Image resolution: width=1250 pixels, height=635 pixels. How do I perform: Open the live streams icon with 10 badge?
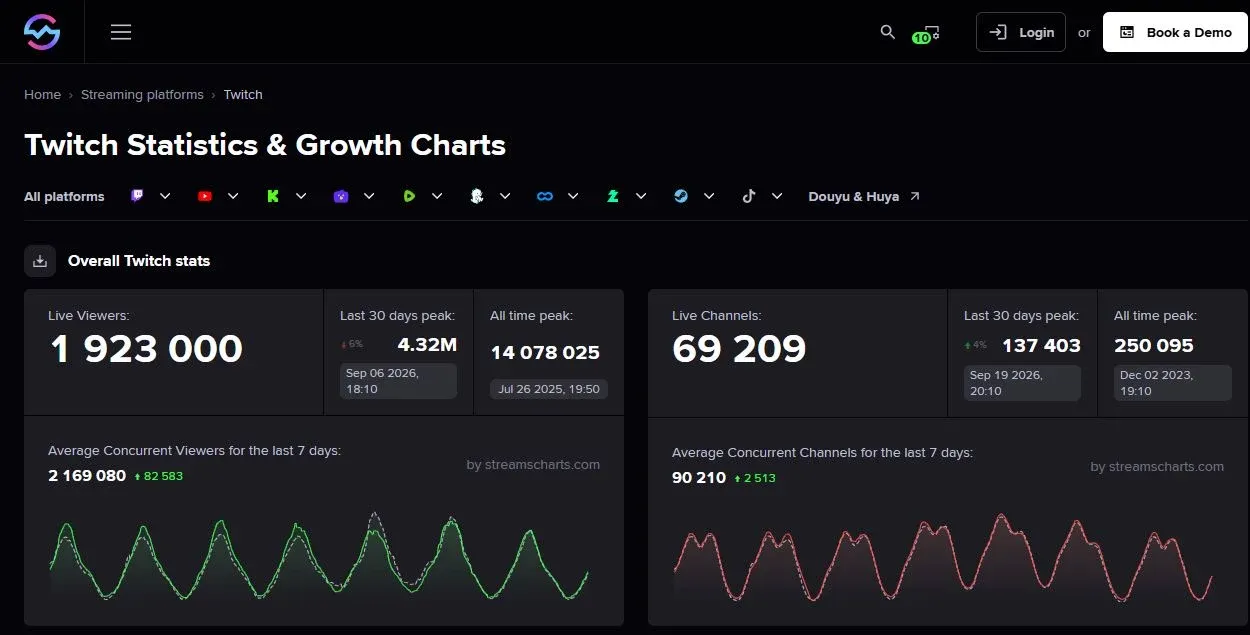pos(926,34)
